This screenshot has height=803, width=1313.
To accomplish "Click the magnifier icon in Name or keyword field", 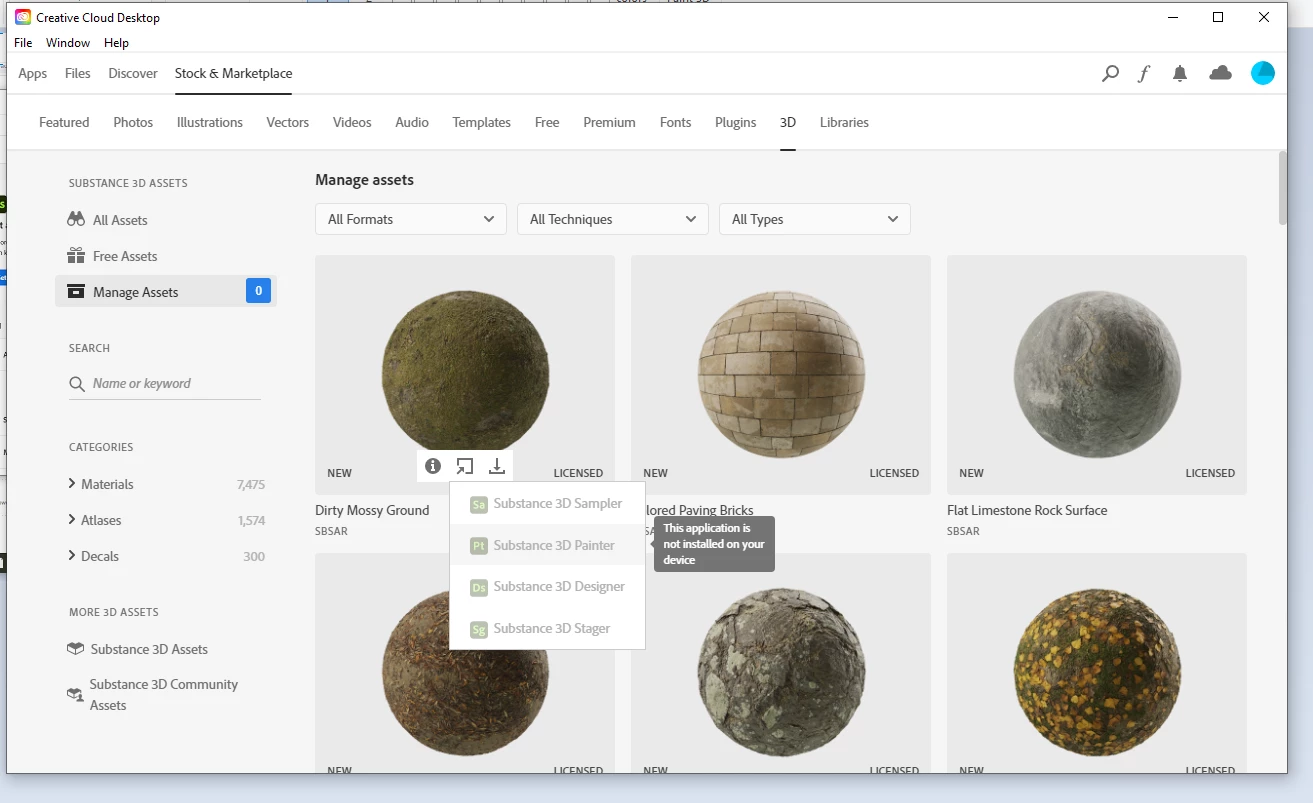I will pyautogui.click(x=77, y=384).
